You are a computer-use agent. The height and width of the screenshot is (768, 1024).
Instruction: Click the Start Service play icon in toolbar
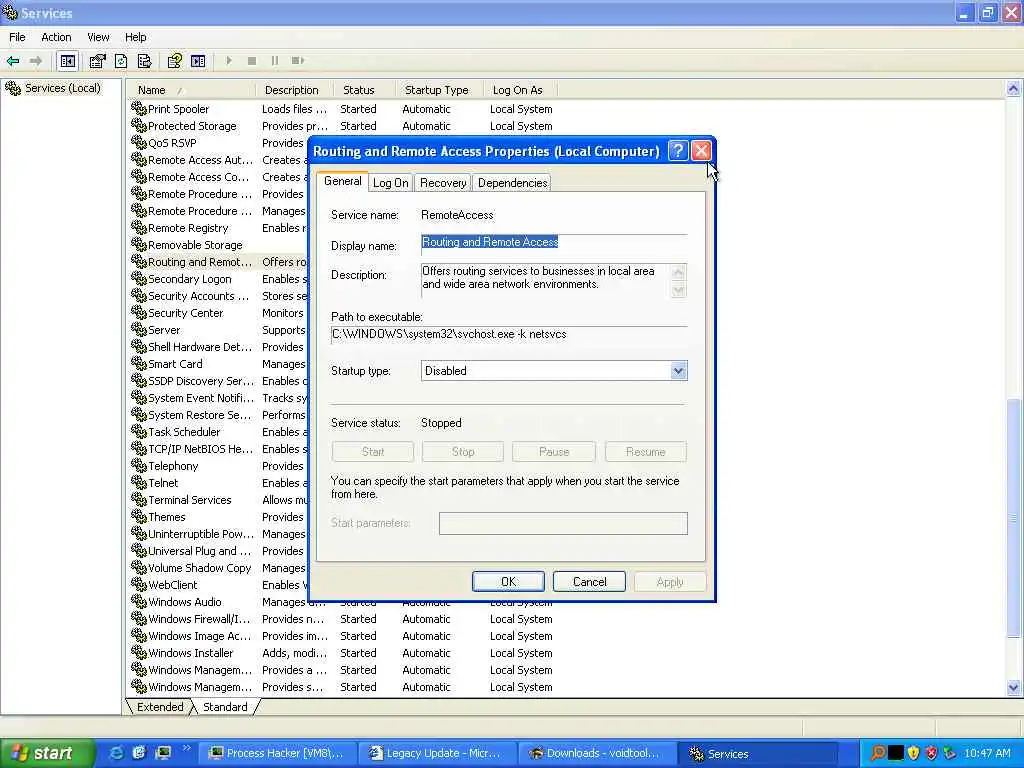229,61
